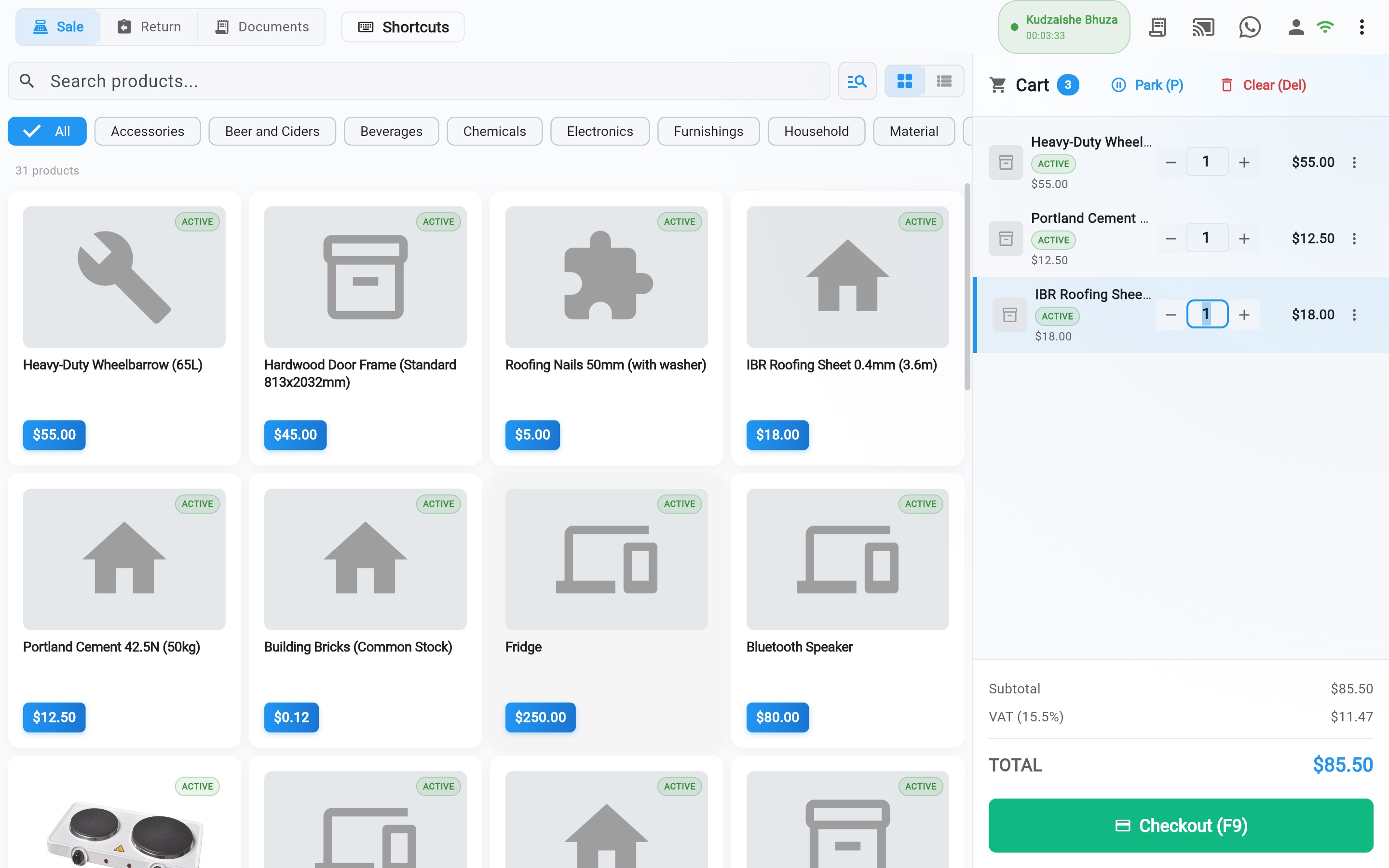
Task: Click the cast screen icon
Action: point(1203,27)
